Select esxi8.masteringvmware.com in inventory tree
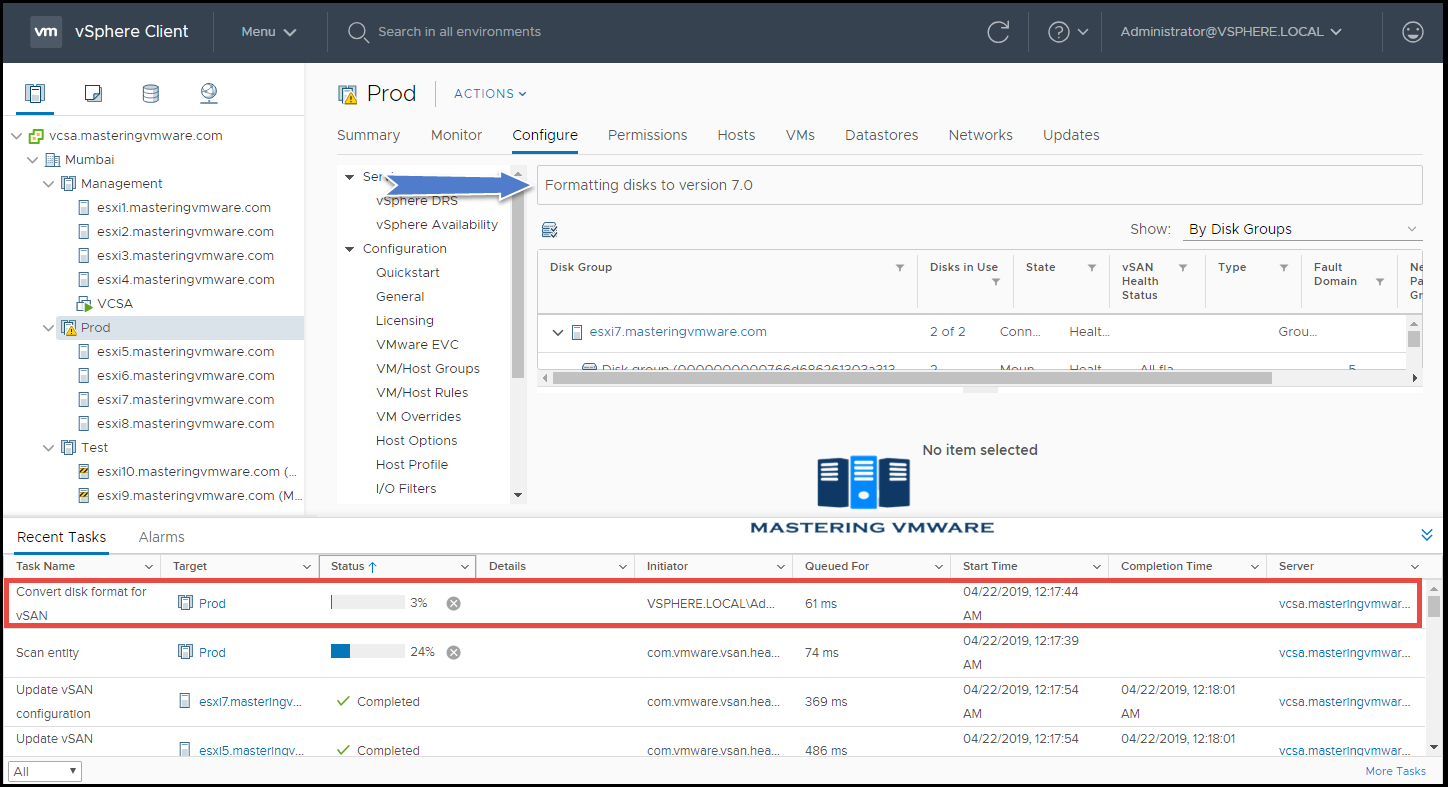This screenshot has height=787, width=1448. pos(186,424)
